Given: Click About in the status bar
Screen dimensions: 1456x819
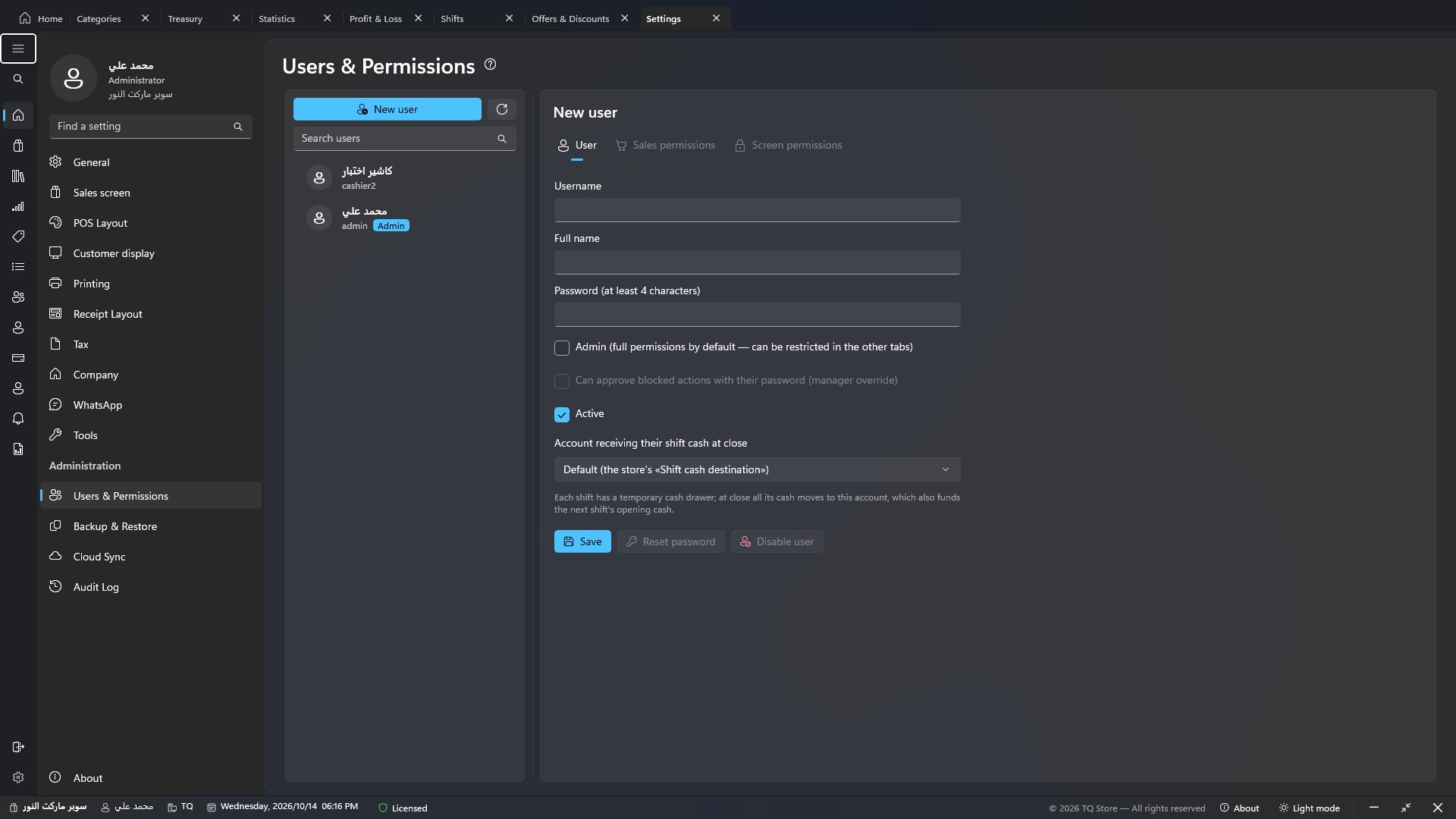Looking at the screenshot, I should point(1239,808).
